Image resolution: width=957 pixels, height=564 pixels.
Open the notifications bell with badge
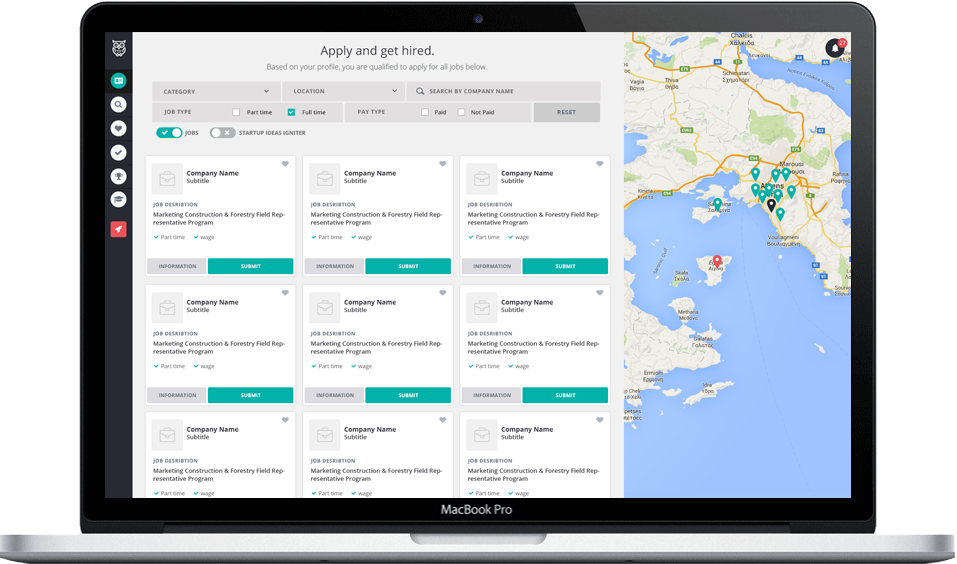(x=835, y=48)
